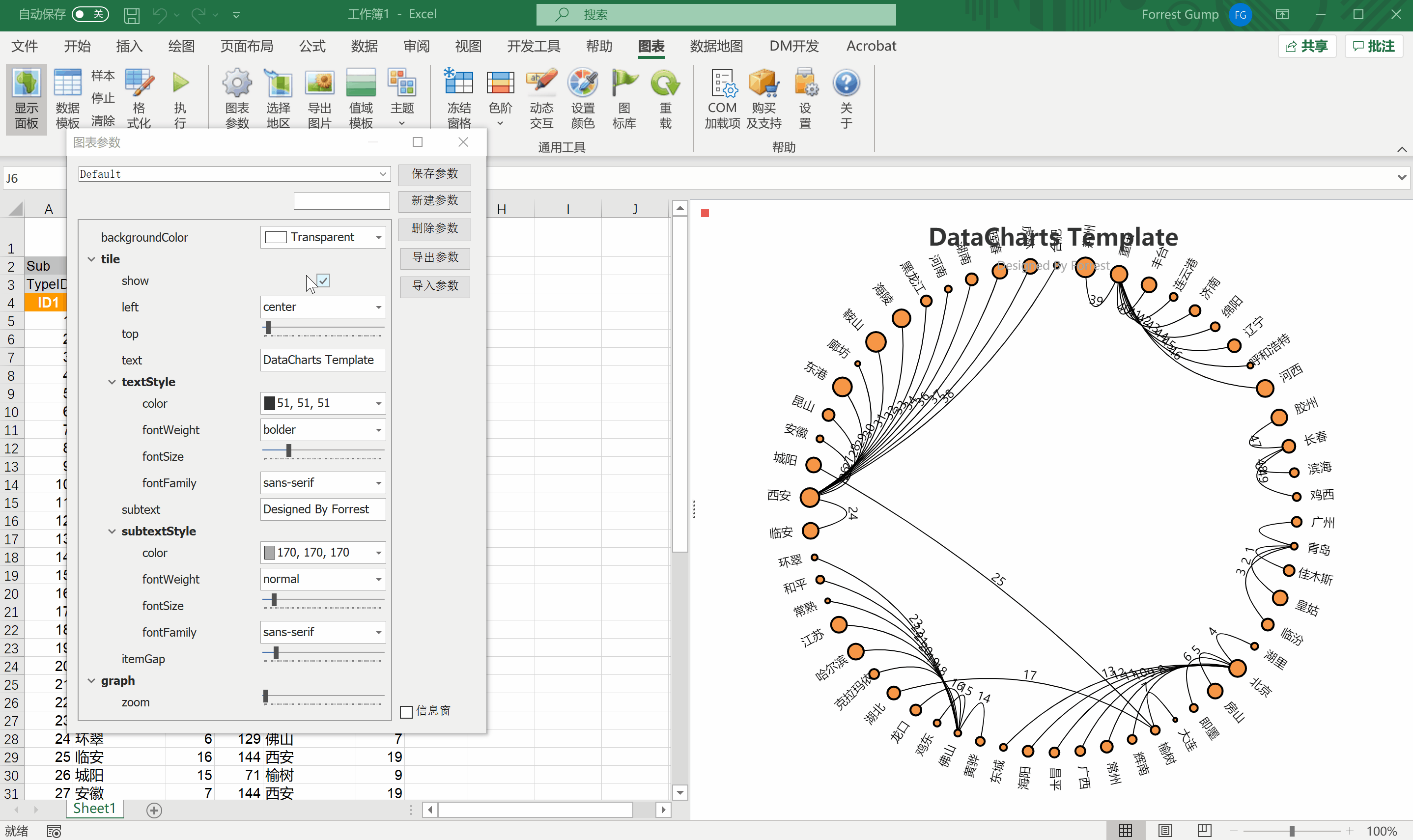The width and height of the screenshot is (1413, 840).
Task: Open the 动态交互 dynamic interaction tool
Action: (541, 96)
